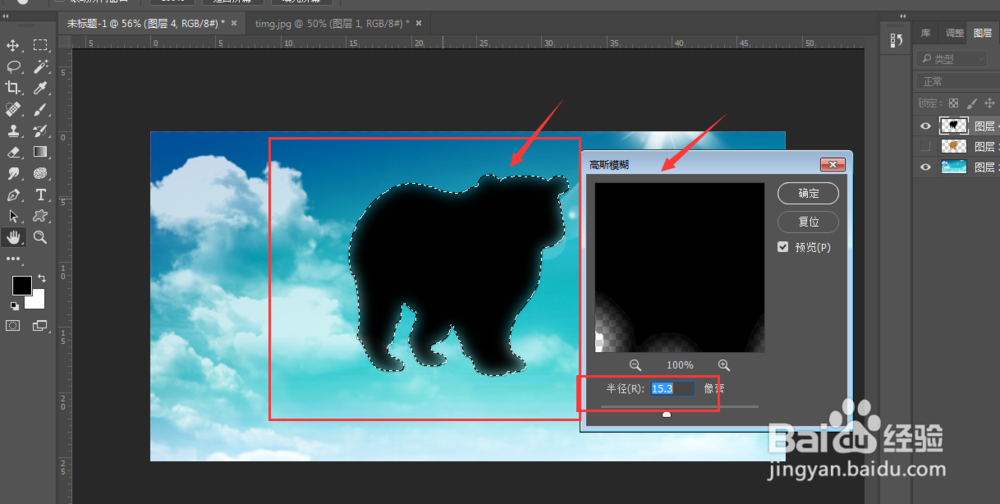Click the 100% zoom value text
This screenshot has width=1000, height=504.
pyautogui.click(x=680, y=365)
